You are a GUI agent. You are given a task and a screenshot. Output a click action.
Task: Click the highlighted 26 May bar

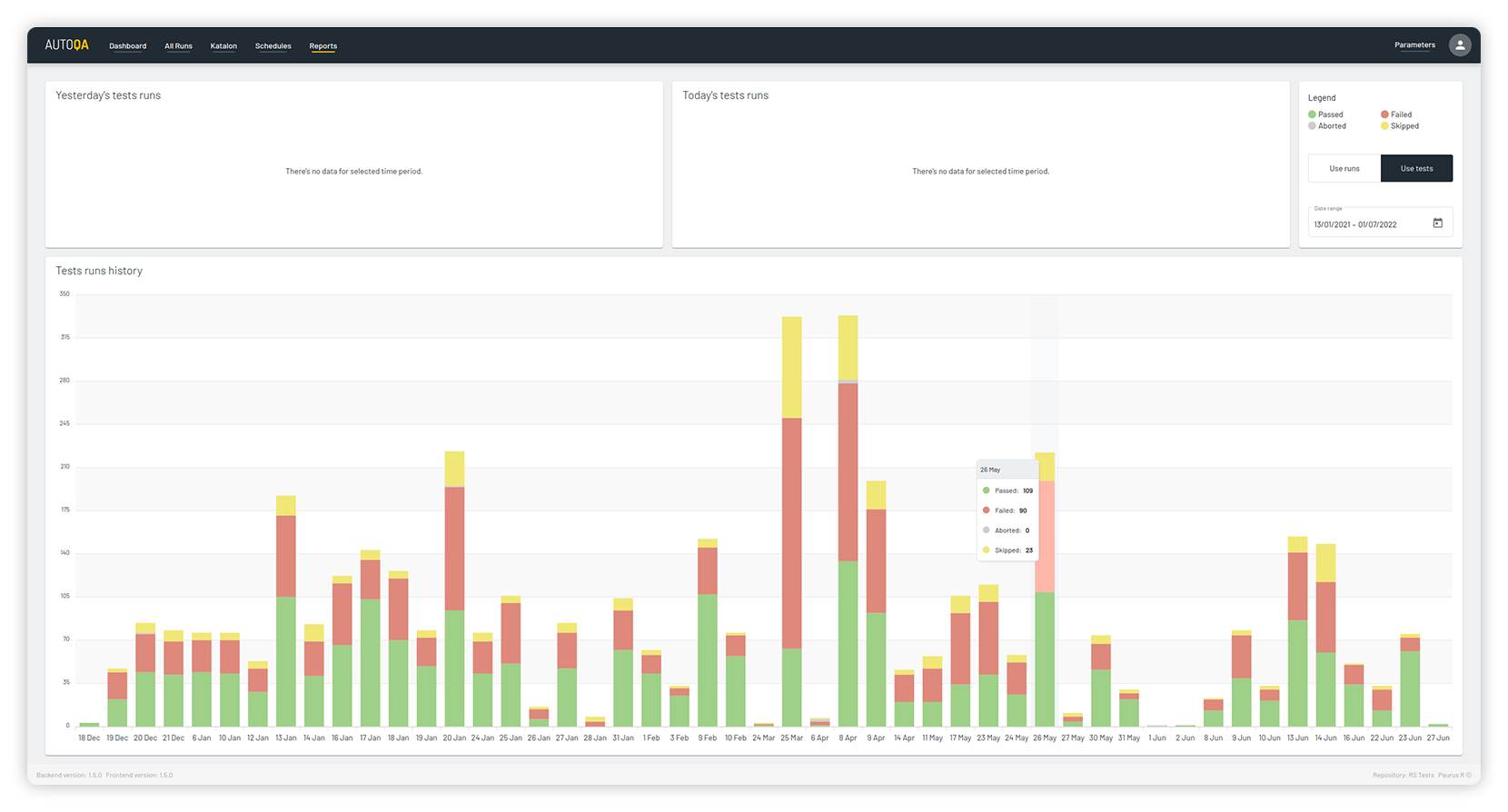(x=1045, y=590)
